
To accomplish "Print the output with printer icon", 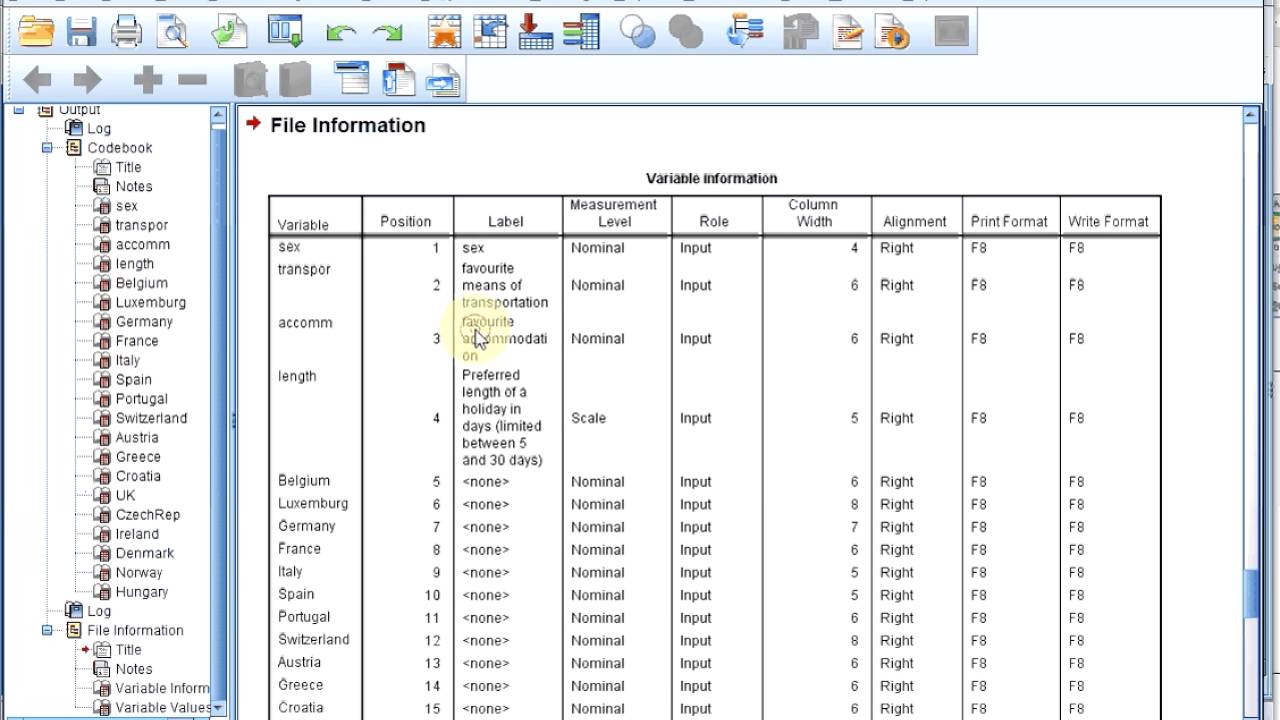I will pos(126,32).
